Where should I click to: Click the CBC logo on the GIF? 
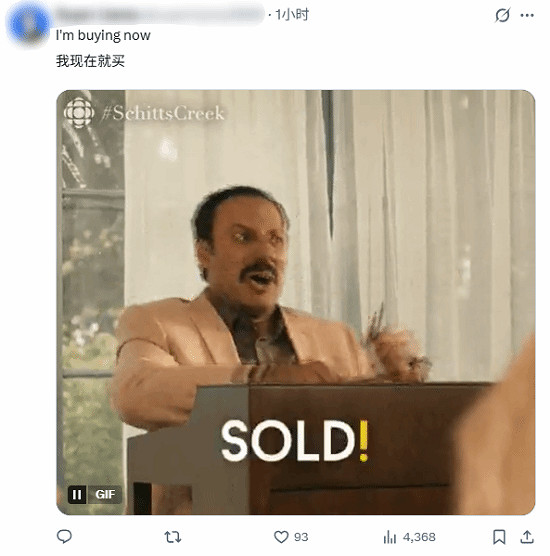[79, 113]
